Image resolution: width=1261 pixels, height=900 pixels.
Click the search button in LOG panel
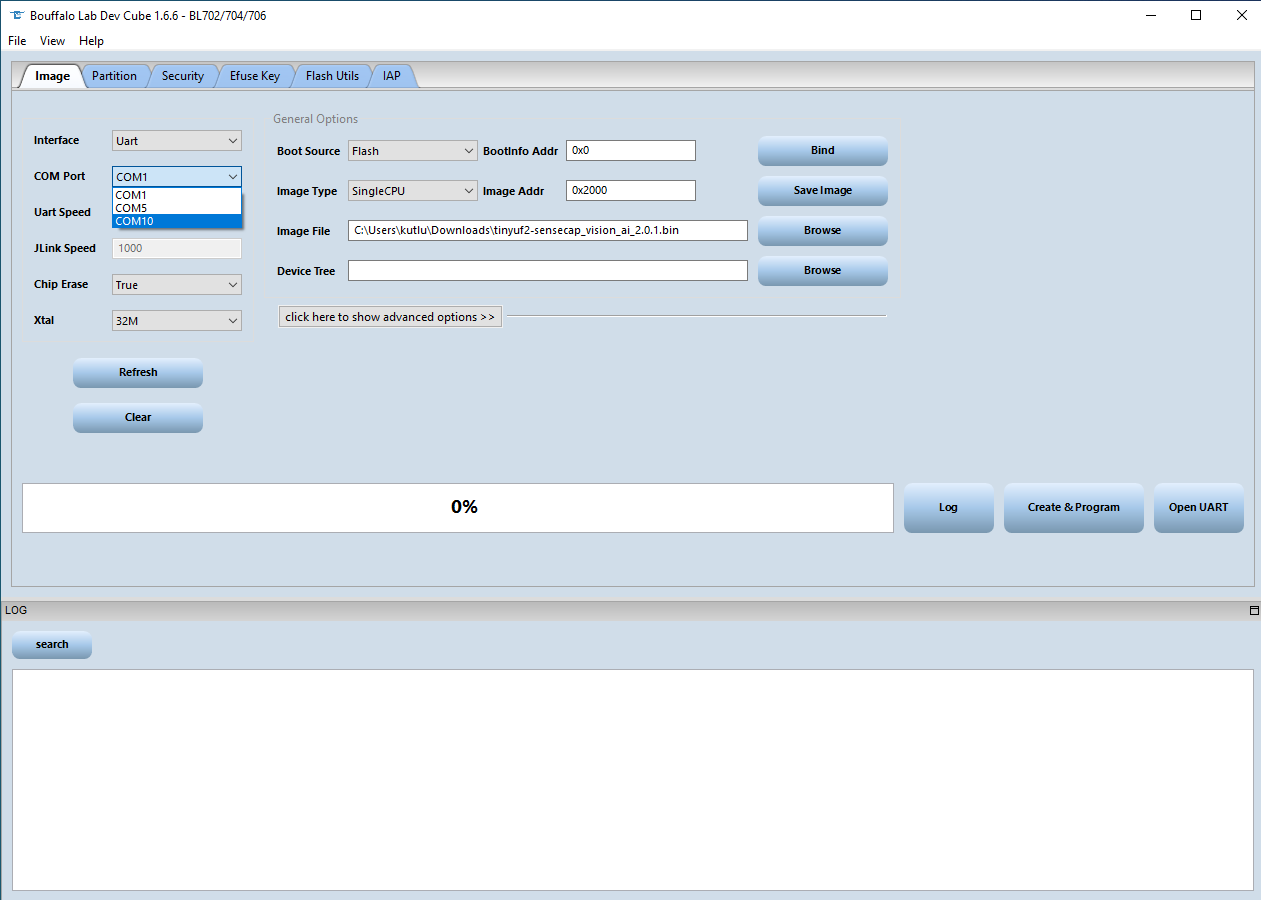coord(52,645)
